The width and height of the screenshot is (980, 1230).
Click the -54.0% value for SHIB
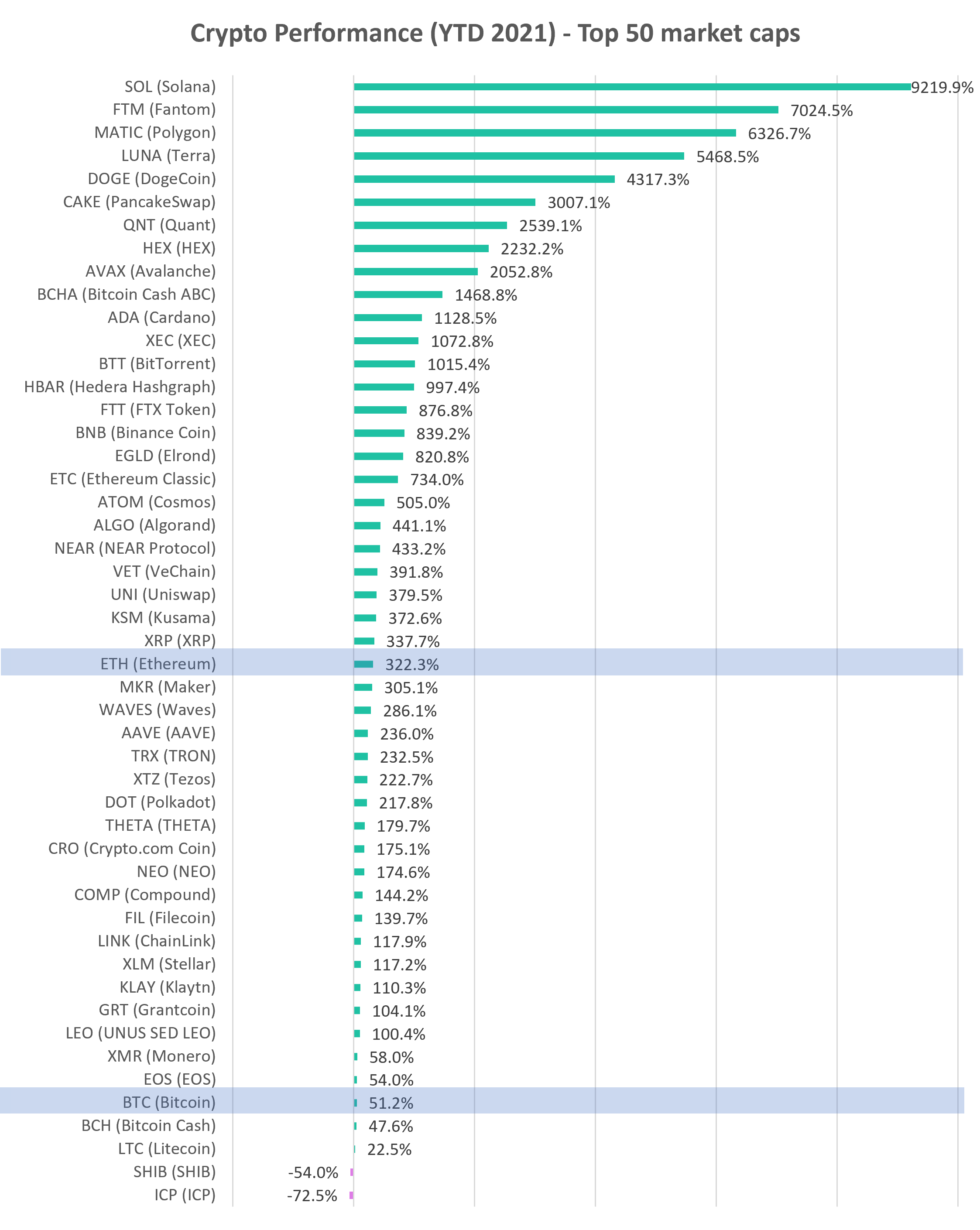pyautogui.click(x=313, y=1172)
